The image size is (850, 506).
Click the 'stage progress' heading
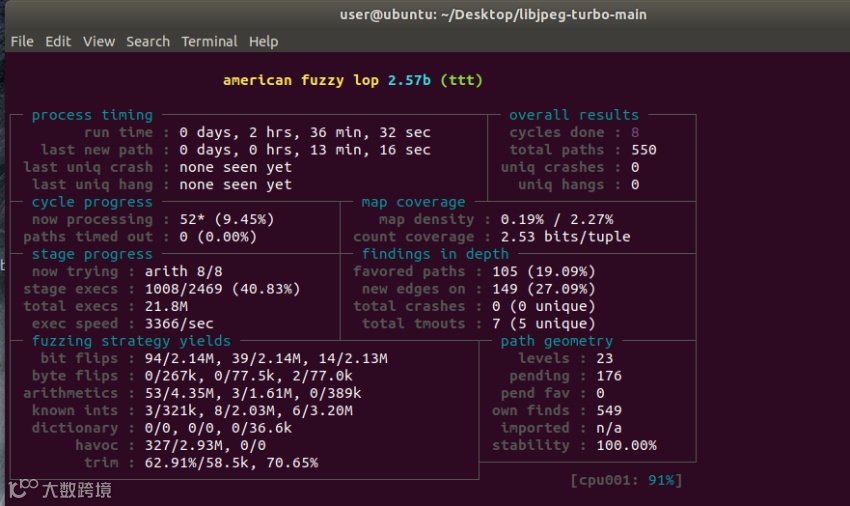[x=92, y=254]
